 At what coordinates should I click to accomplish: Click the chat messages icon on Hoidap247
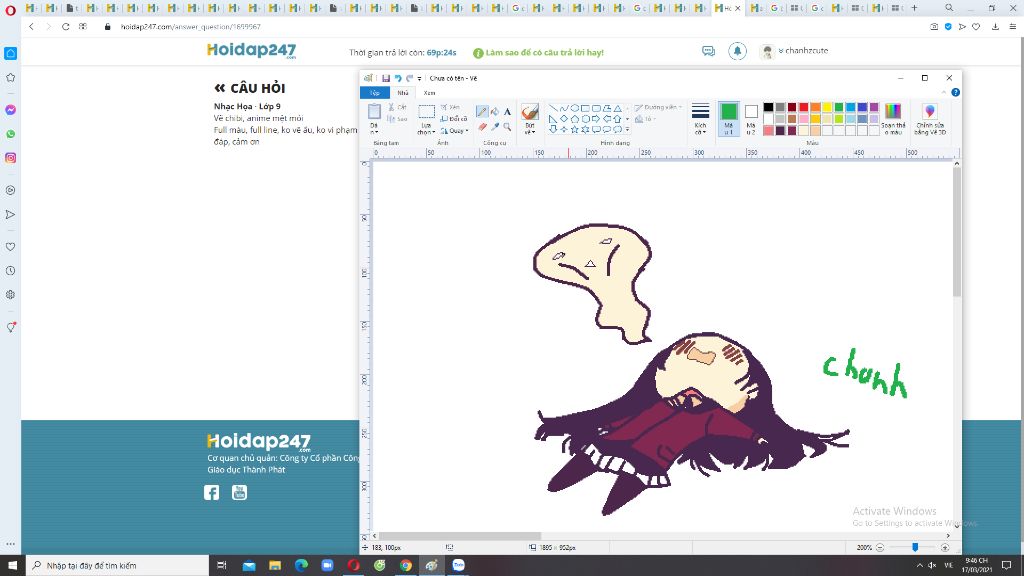point(709,51)
